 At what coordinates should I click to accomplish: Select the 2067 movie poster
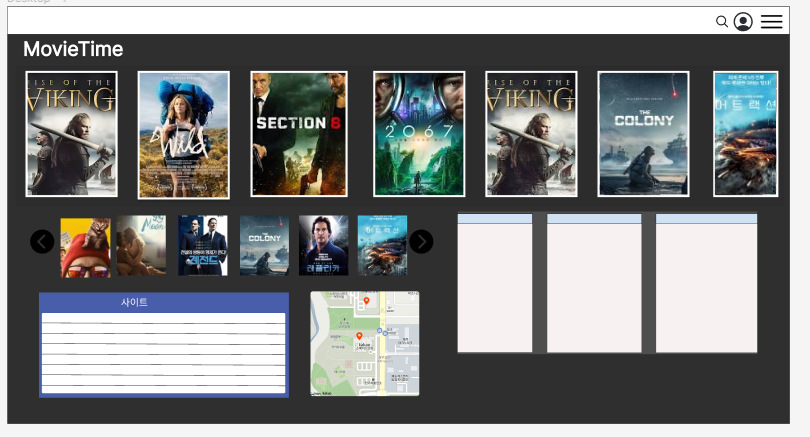point(419,134)
